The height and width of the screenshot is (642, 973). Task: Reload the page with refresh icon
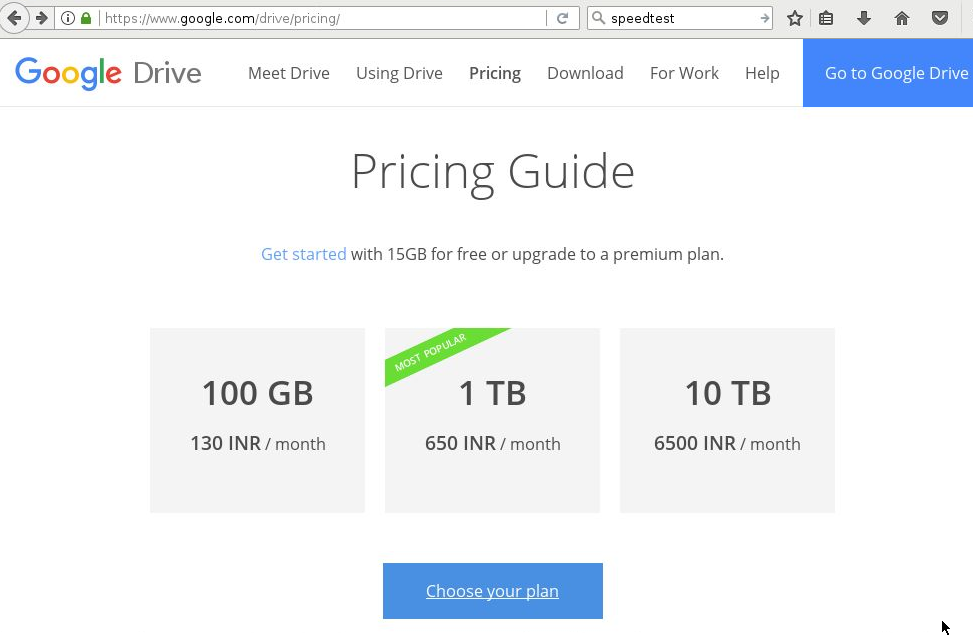click(563, 19)
